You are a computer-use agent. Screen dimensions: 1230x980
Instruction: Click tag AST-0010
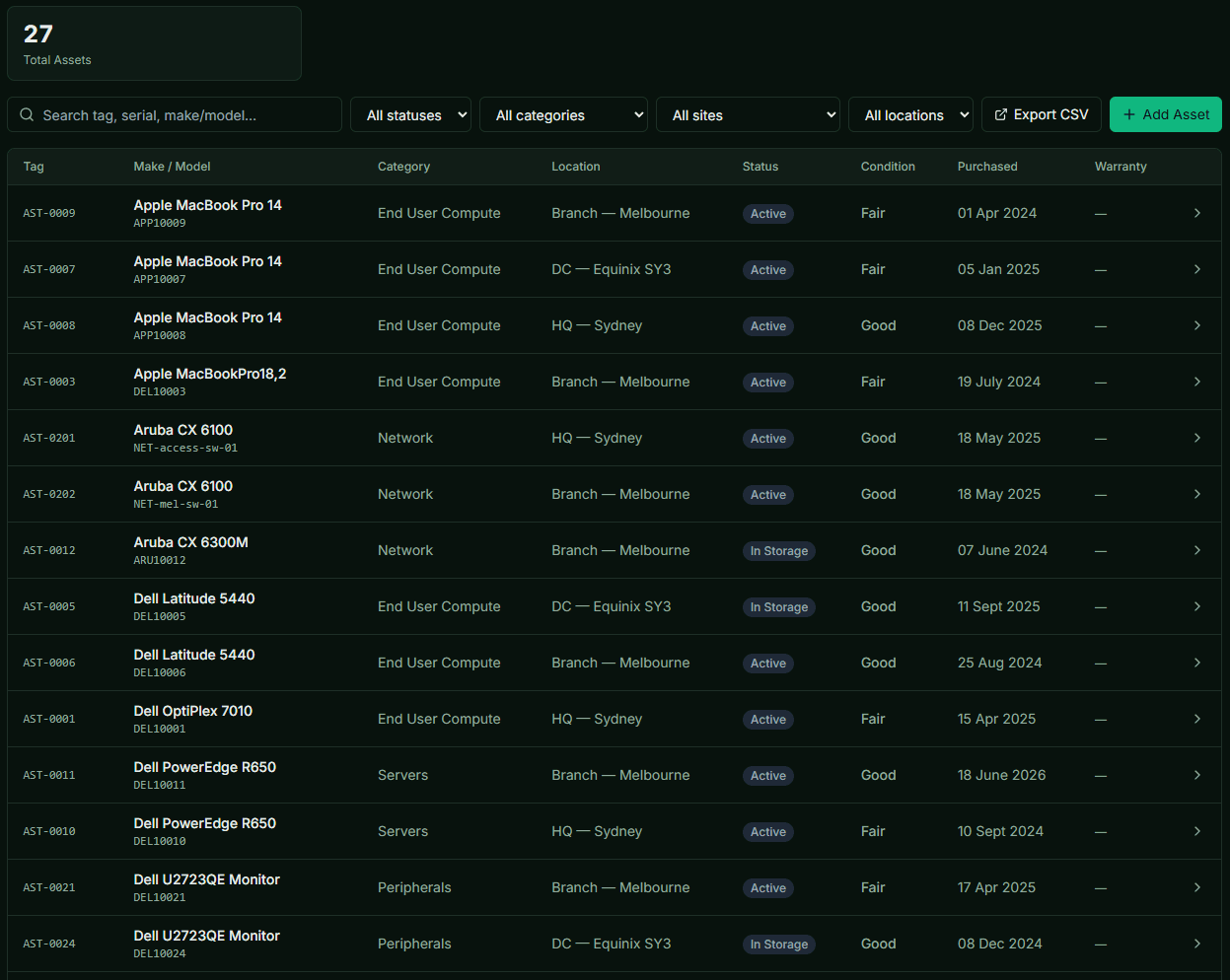tap(49, 831)
